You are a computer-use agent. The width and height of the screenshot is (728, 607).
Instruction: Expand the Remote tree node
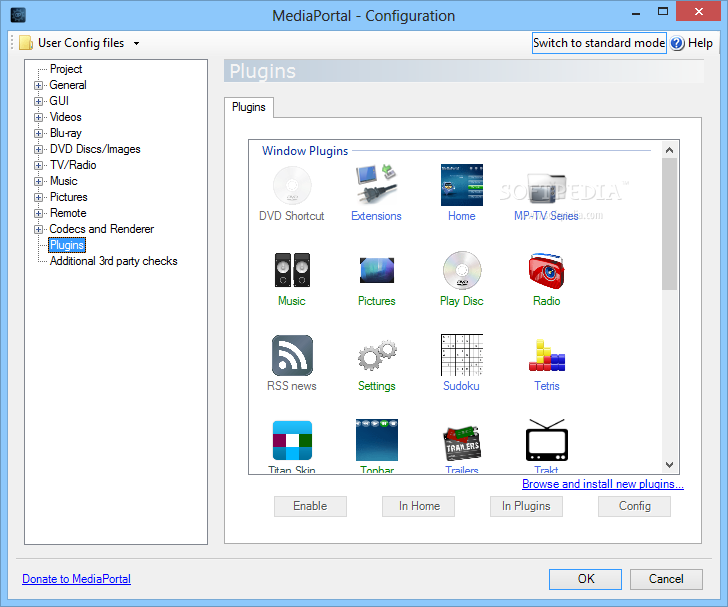(39, 213)
